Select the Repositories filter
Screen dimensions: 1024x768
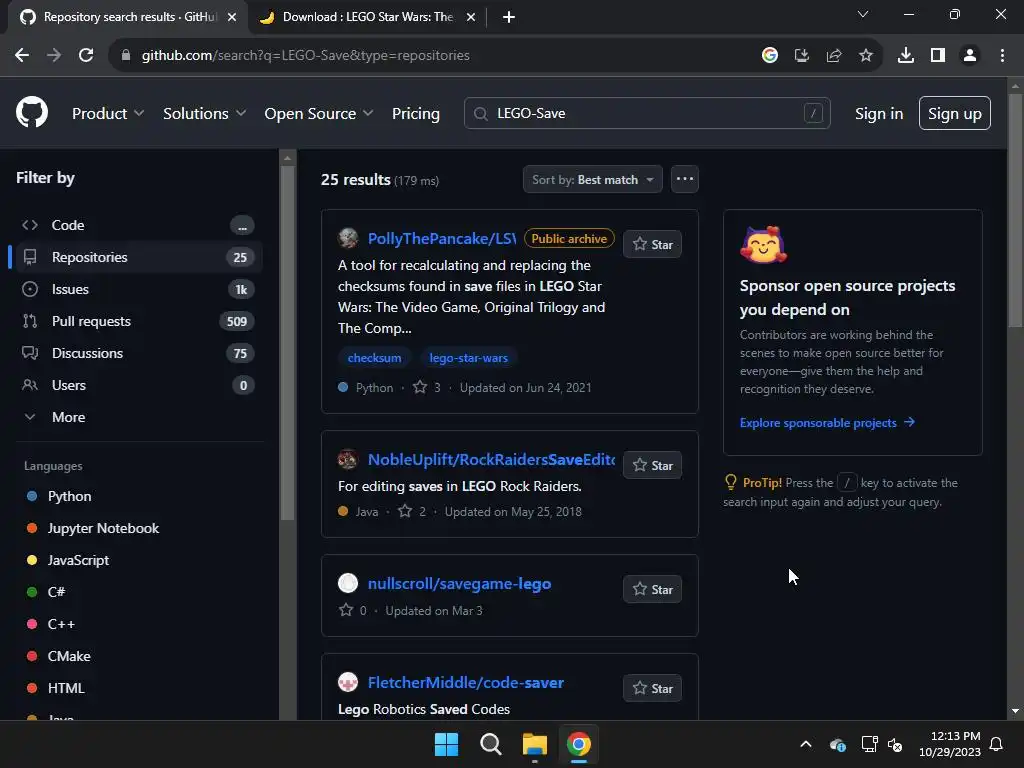point(137,257)
